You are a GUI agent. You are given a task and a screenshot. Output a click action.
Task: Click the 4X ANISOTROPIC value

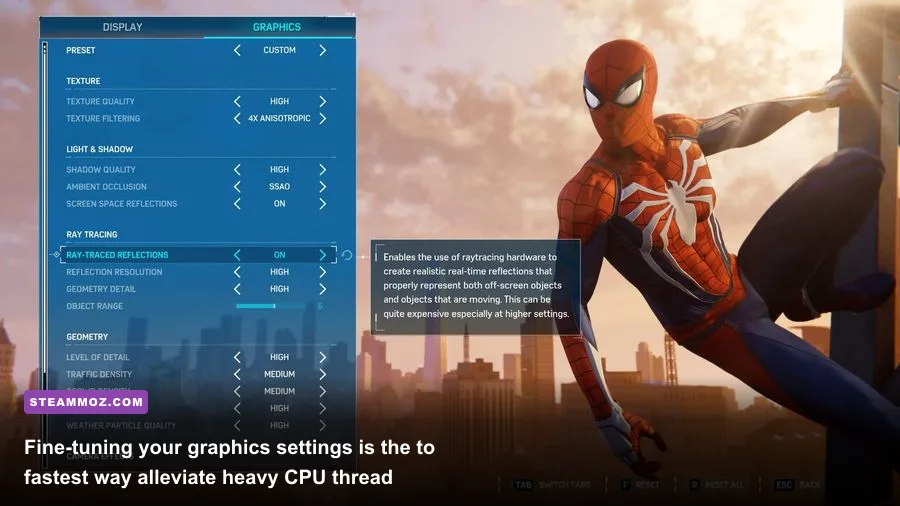coord(280,119)
